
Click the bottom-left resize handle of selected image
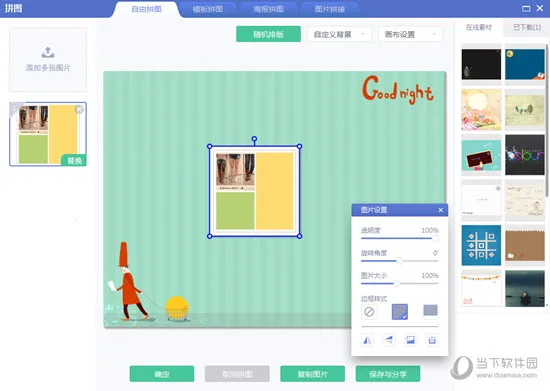pos(210,236)
